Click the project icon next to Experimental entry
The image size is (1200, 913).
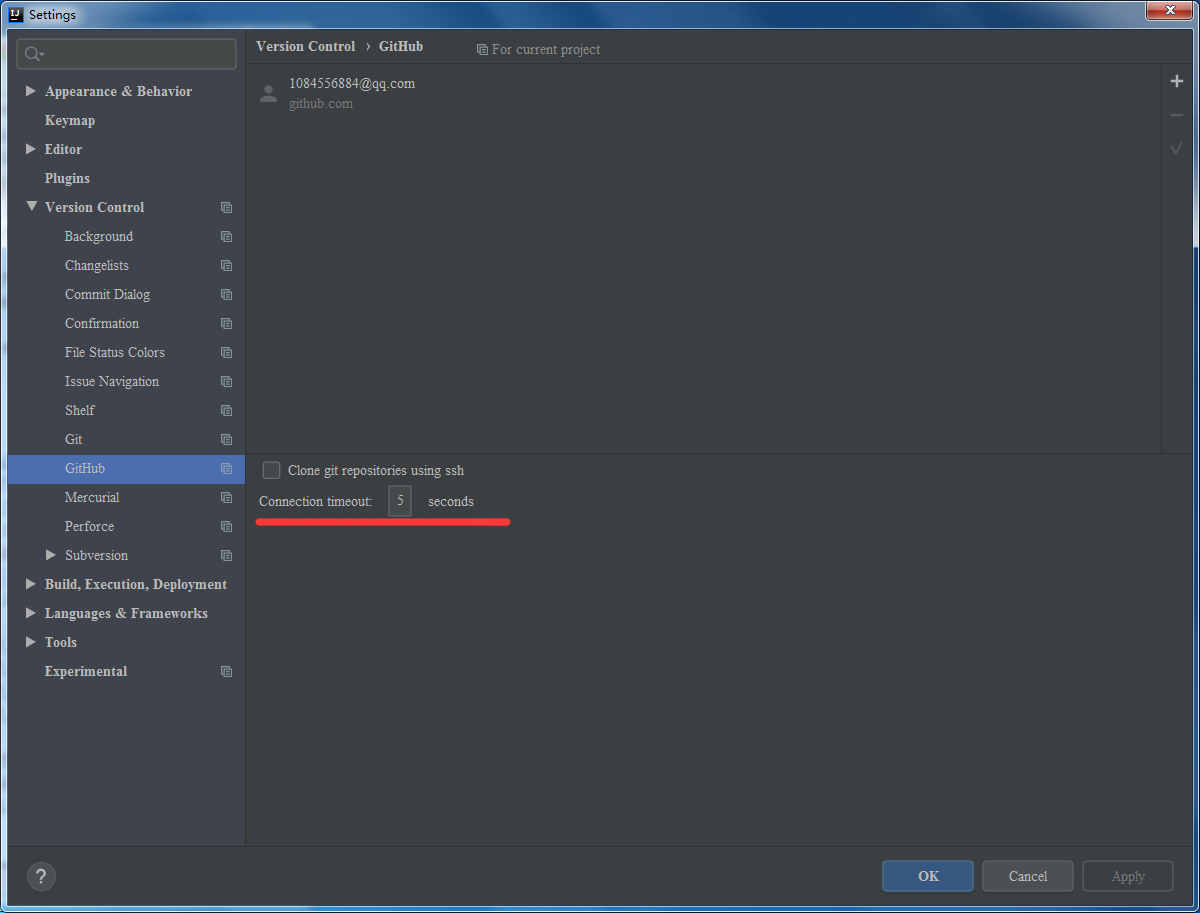227,671
